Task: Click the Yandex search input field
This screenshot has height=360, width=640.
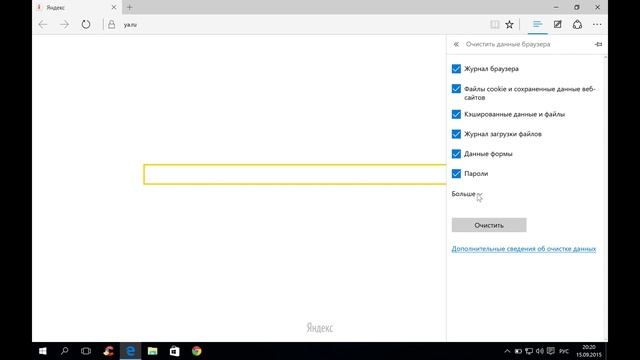Action: [295, 174]
